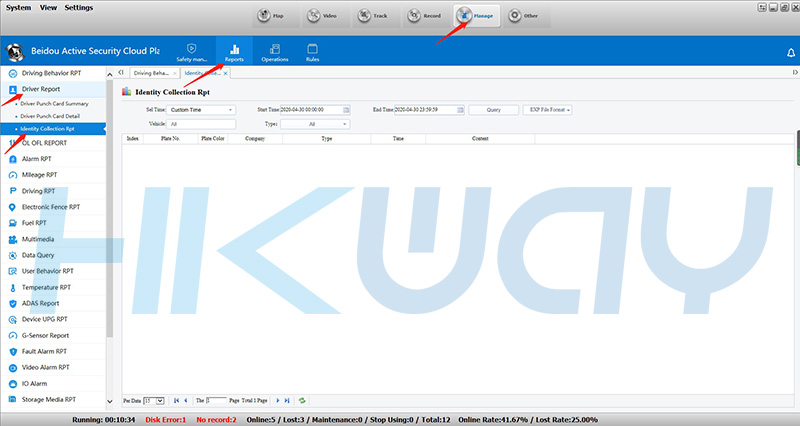
Task: Switch to Reports section
Action: (x=234, y=52)
